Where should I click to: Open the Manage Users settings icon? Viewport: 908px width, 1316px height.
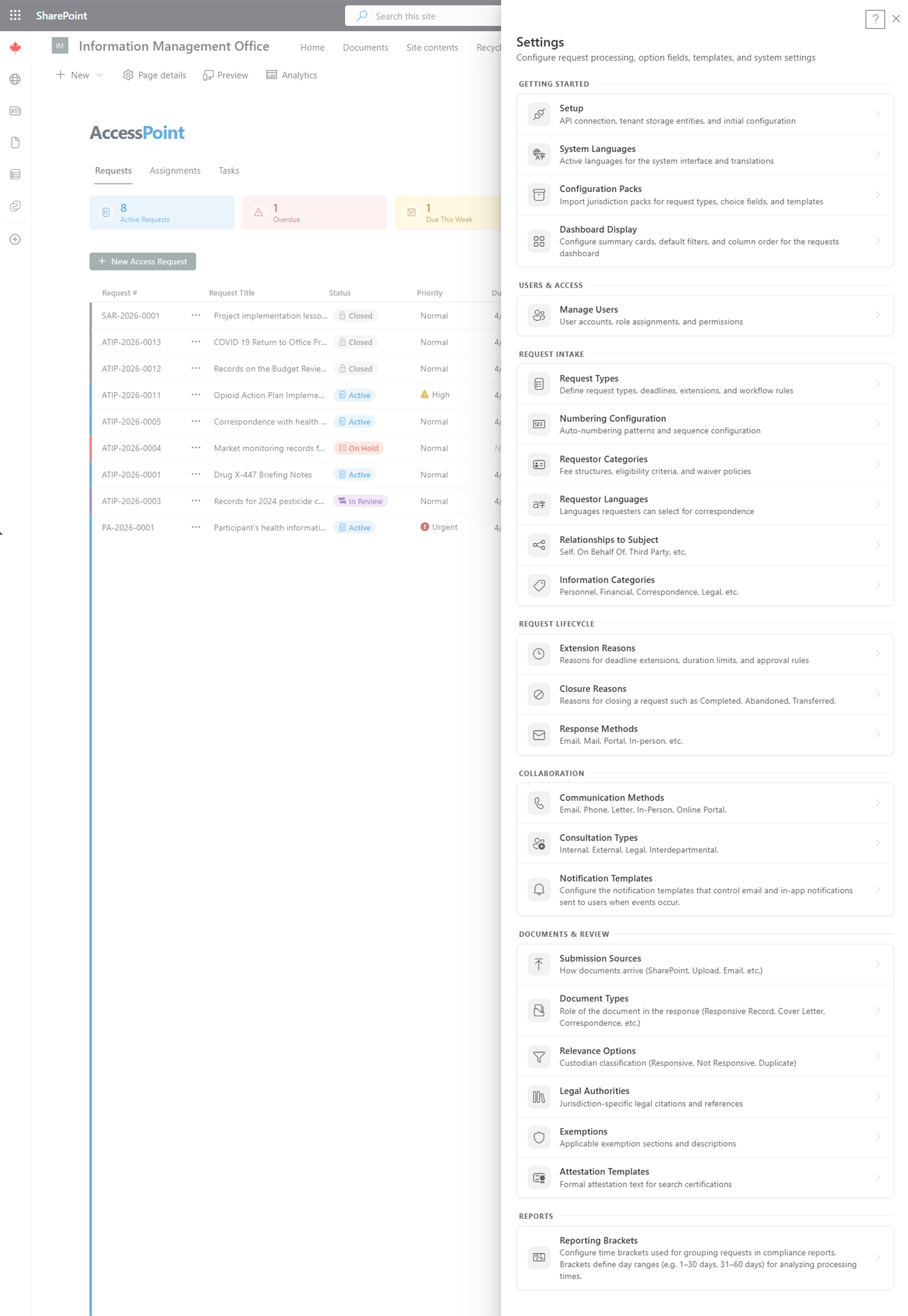tap(538, 315)
